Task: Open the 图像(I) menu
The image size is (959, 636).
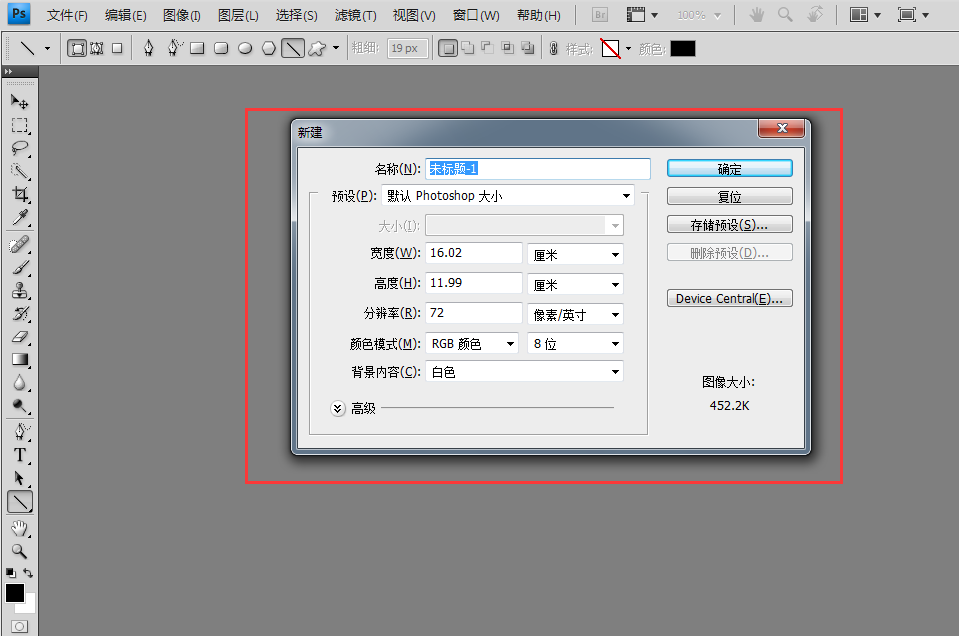Action: tap(182, 15)
